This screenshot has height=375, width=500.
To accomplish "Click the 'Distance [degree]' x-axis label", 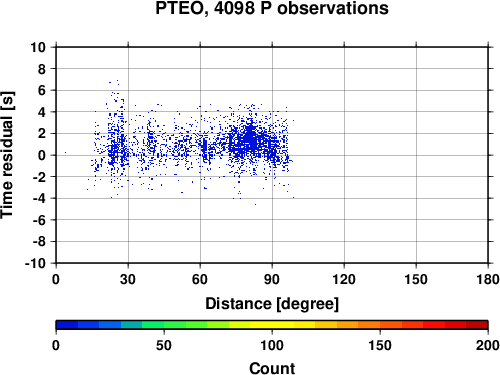I will 272,304.
